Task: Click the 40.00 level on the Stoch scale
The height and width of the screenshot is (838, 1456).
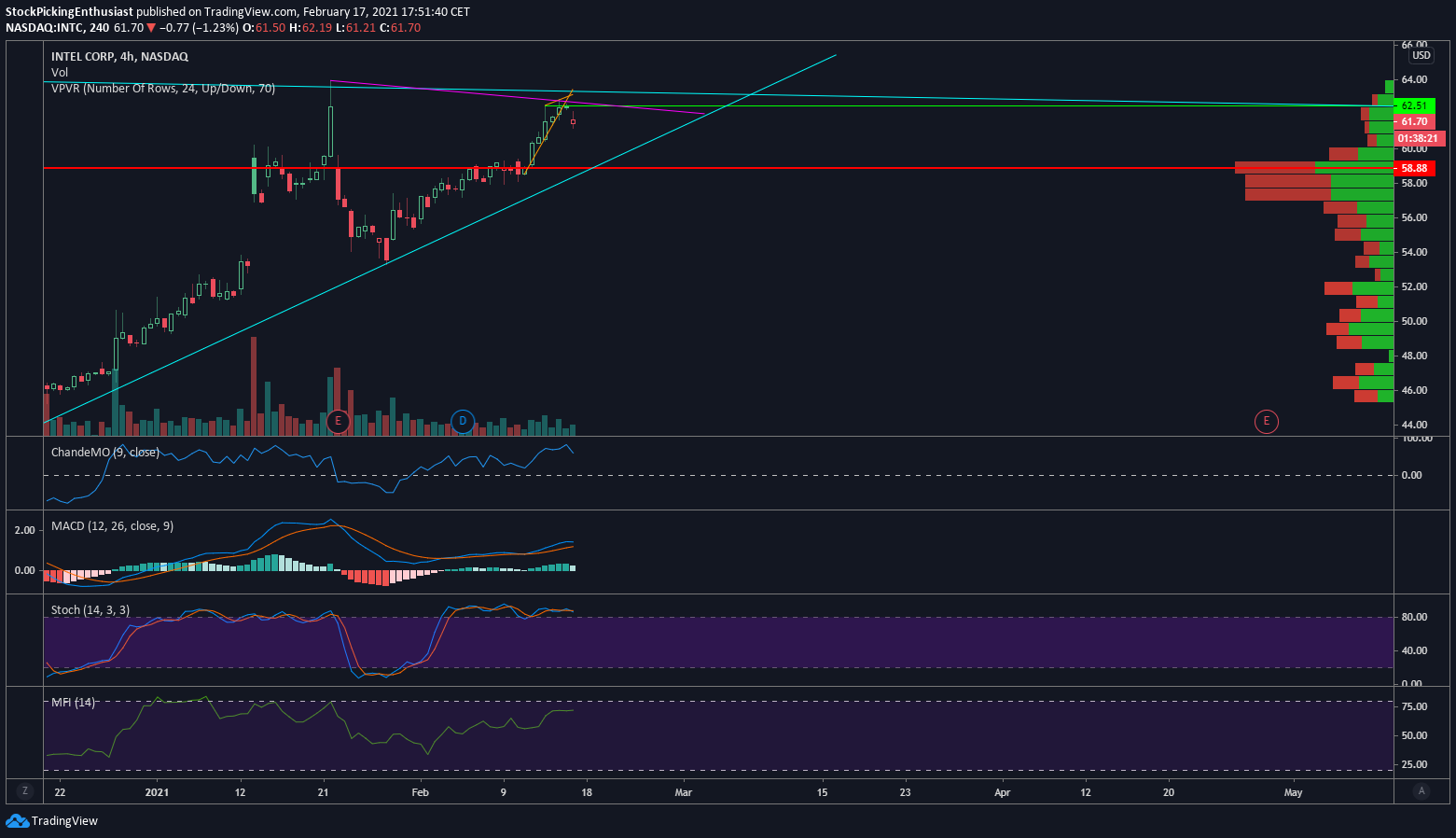Action: point(1414,651)
